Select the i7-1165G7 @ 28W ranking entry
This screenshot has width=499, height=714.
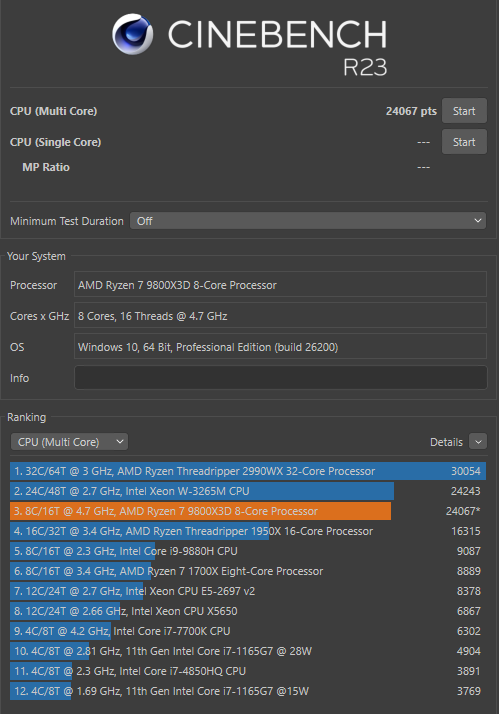(x=248, y=651)
